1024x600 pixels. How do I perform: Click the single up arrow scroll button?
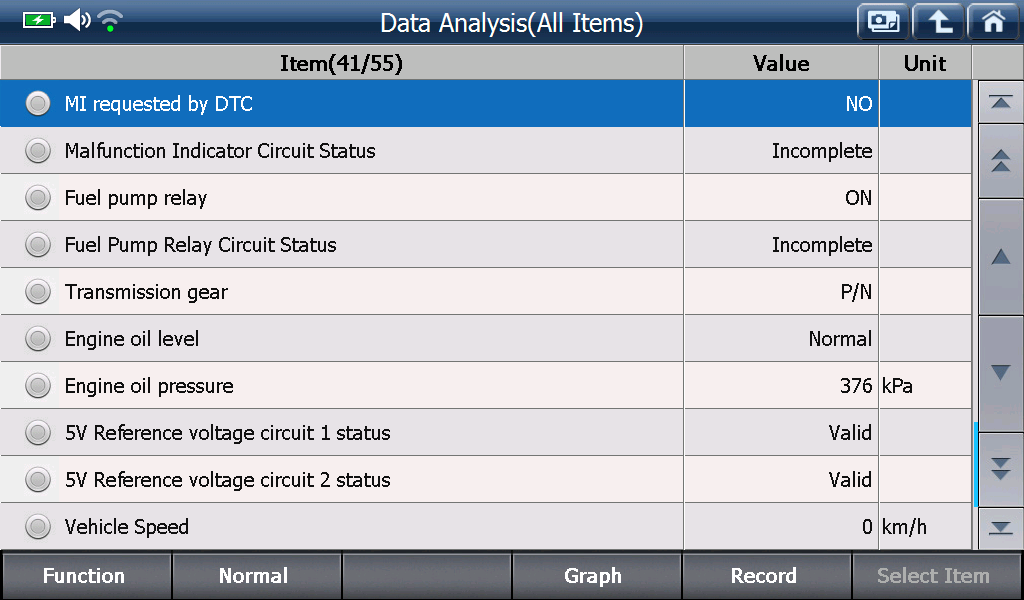pos(1000,257)
